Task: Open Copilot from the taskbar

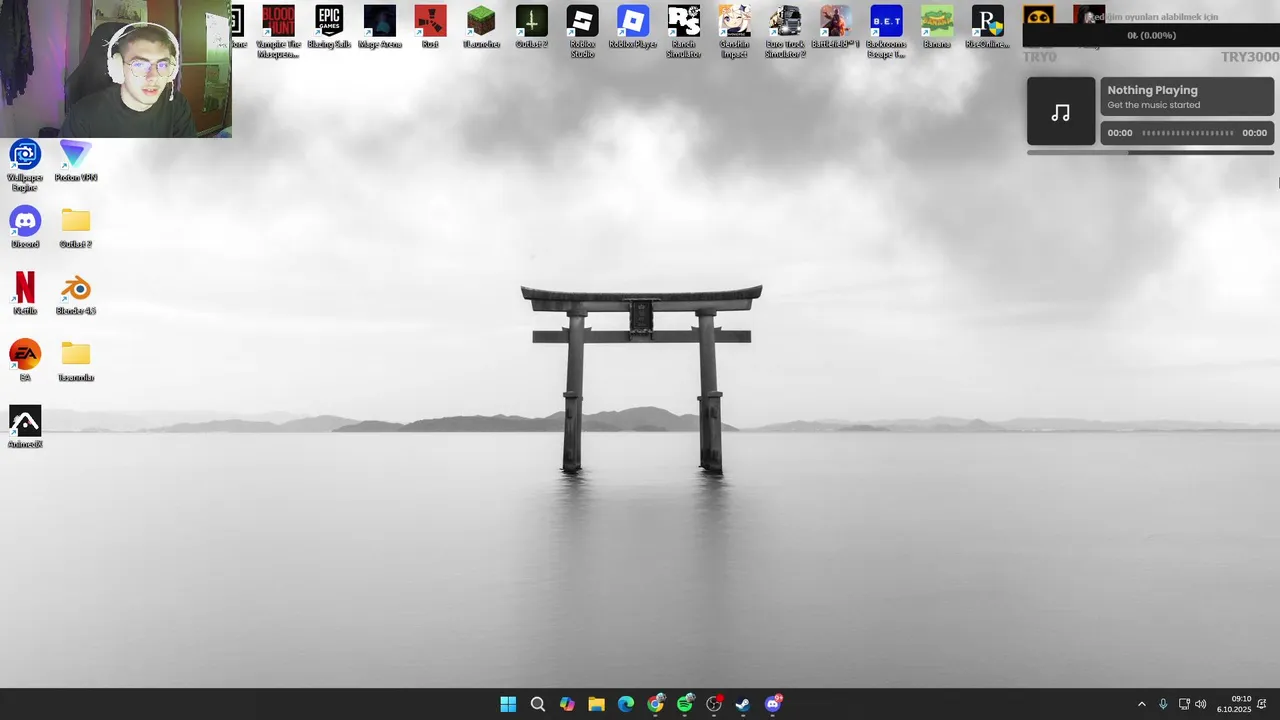Action: (x=567, y=704)
